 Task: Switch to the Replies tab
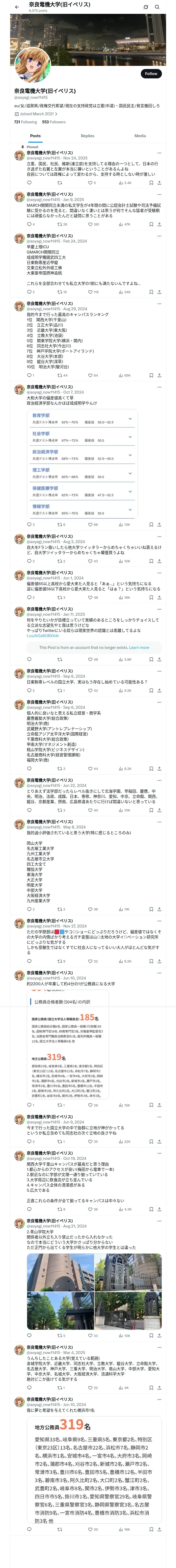tap(87, 136)
